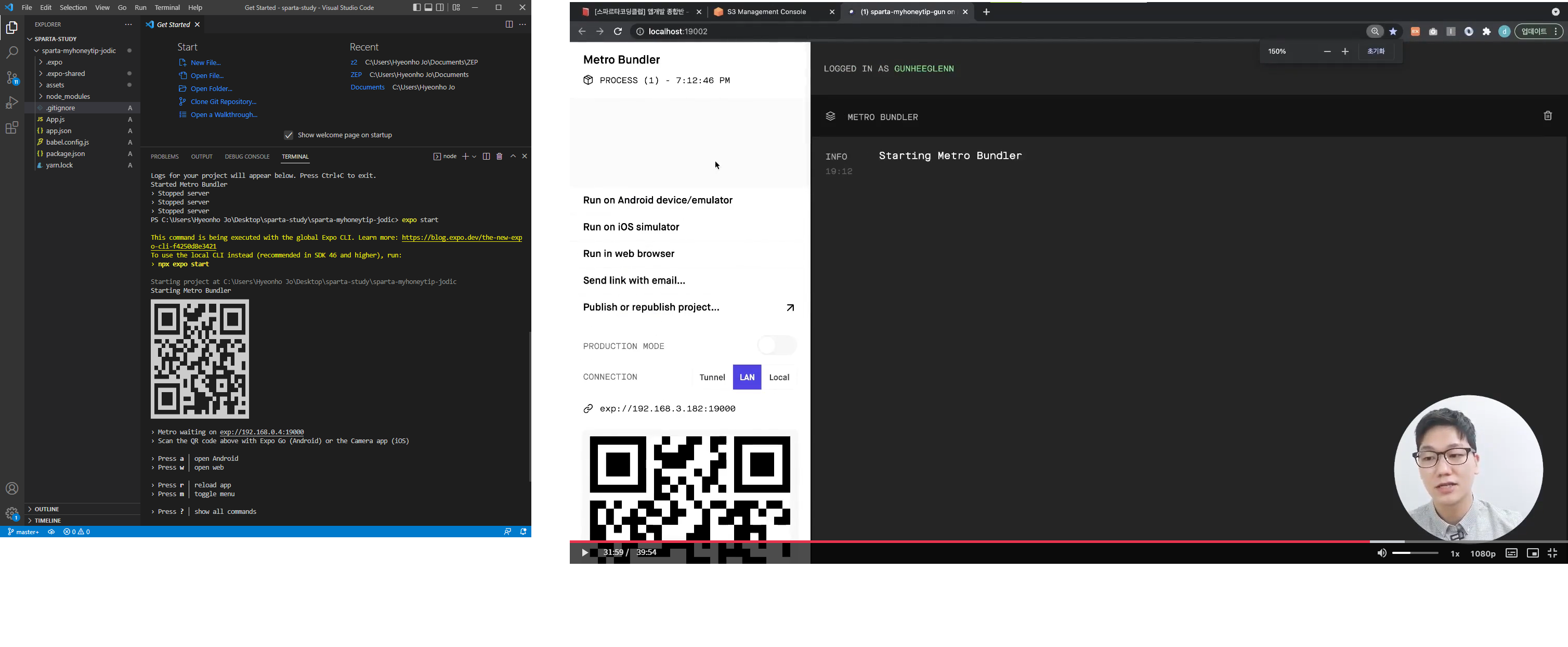Kill the terminal with the trash icon
Viewport: 1568px width, 647px height.
(499, 157)
